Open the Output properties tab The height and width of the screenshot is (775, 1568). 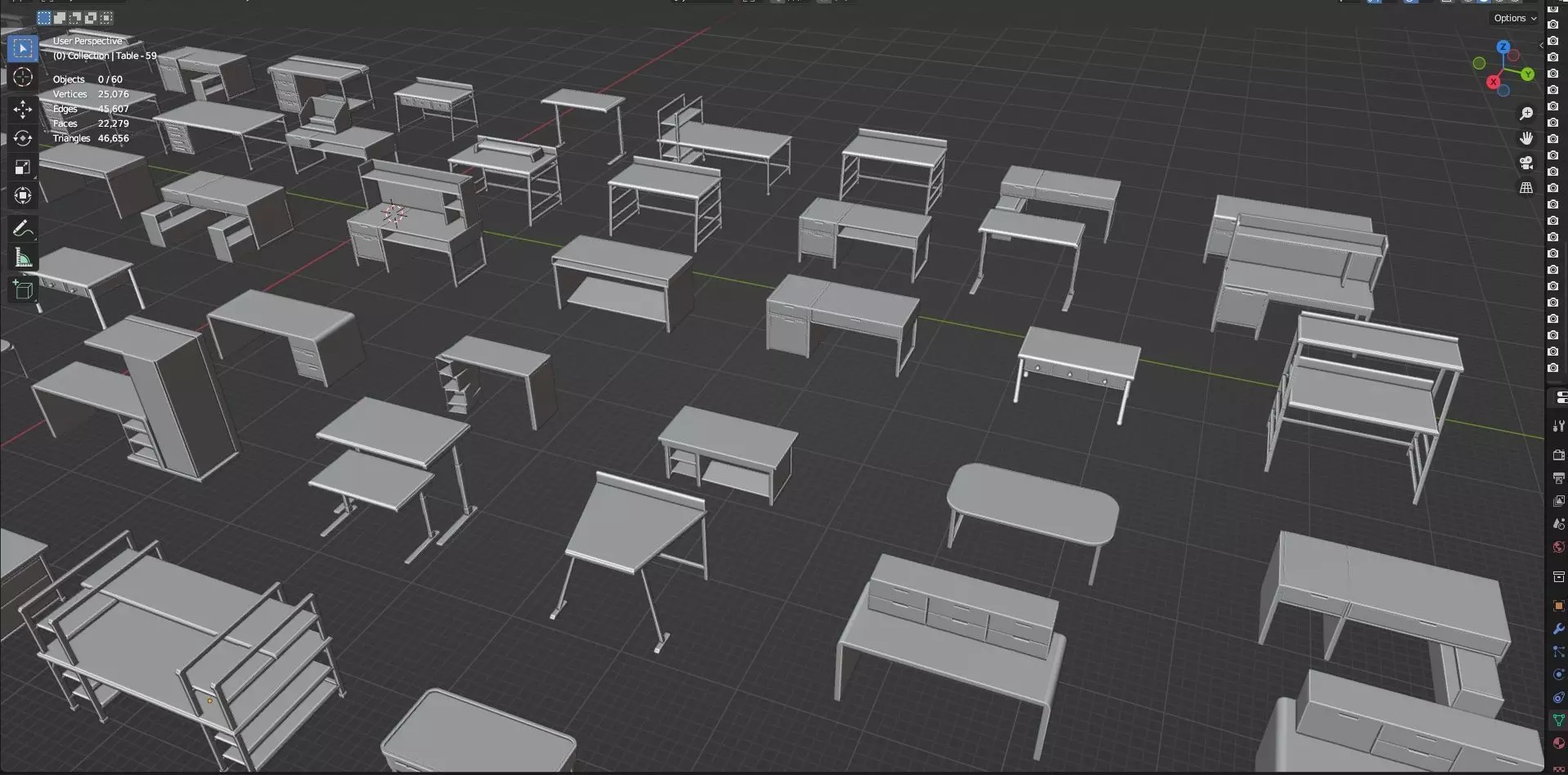[x=1558, y=478]
